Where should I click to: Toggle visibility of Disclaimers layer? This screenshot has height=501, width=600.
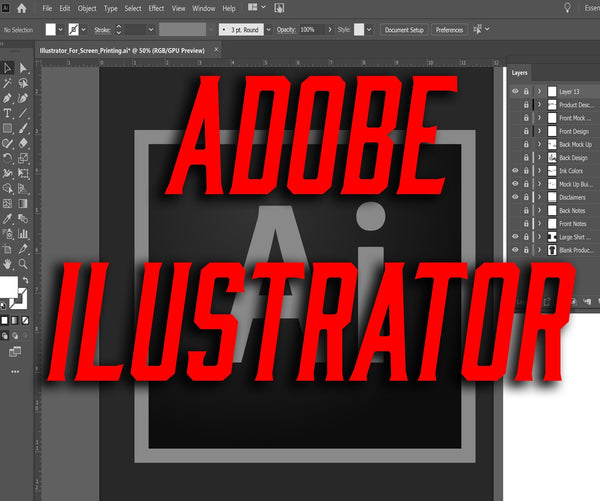(x=515, y=197)
